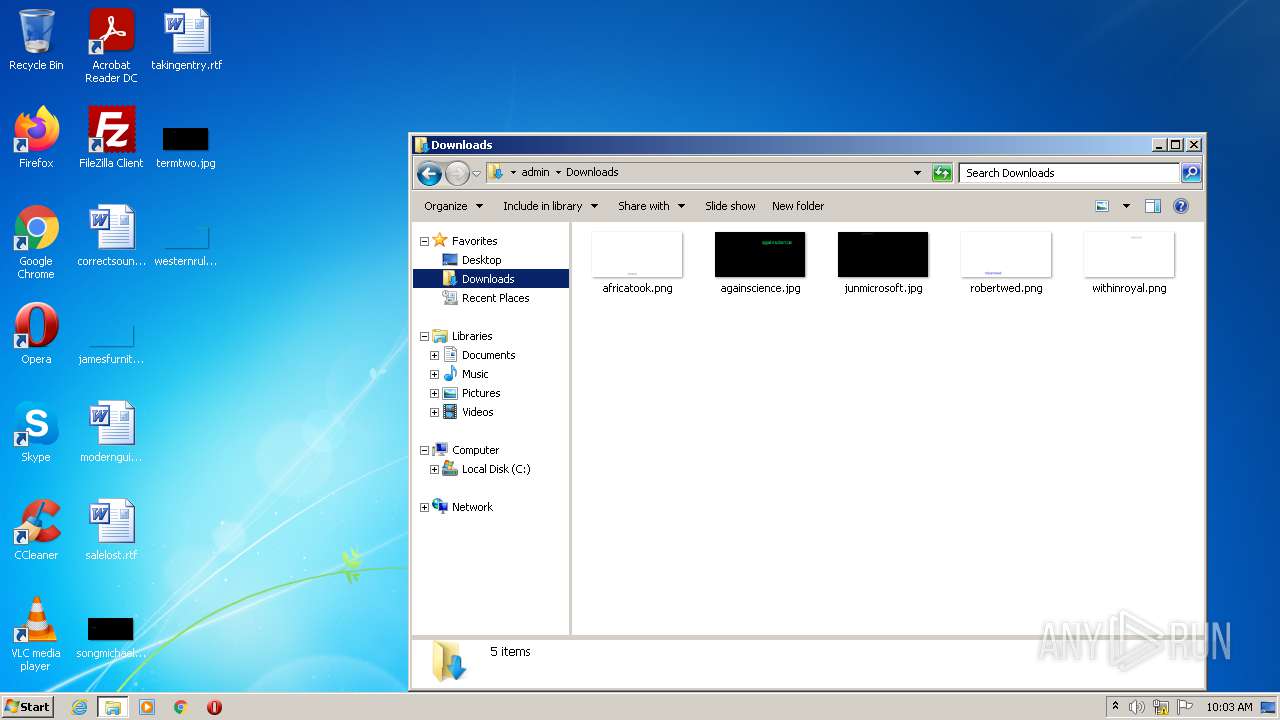The width and height of the screenshot is (1280, 720).
Task: Select Downloads in navigation pane
Action: [x=490, y=279]
